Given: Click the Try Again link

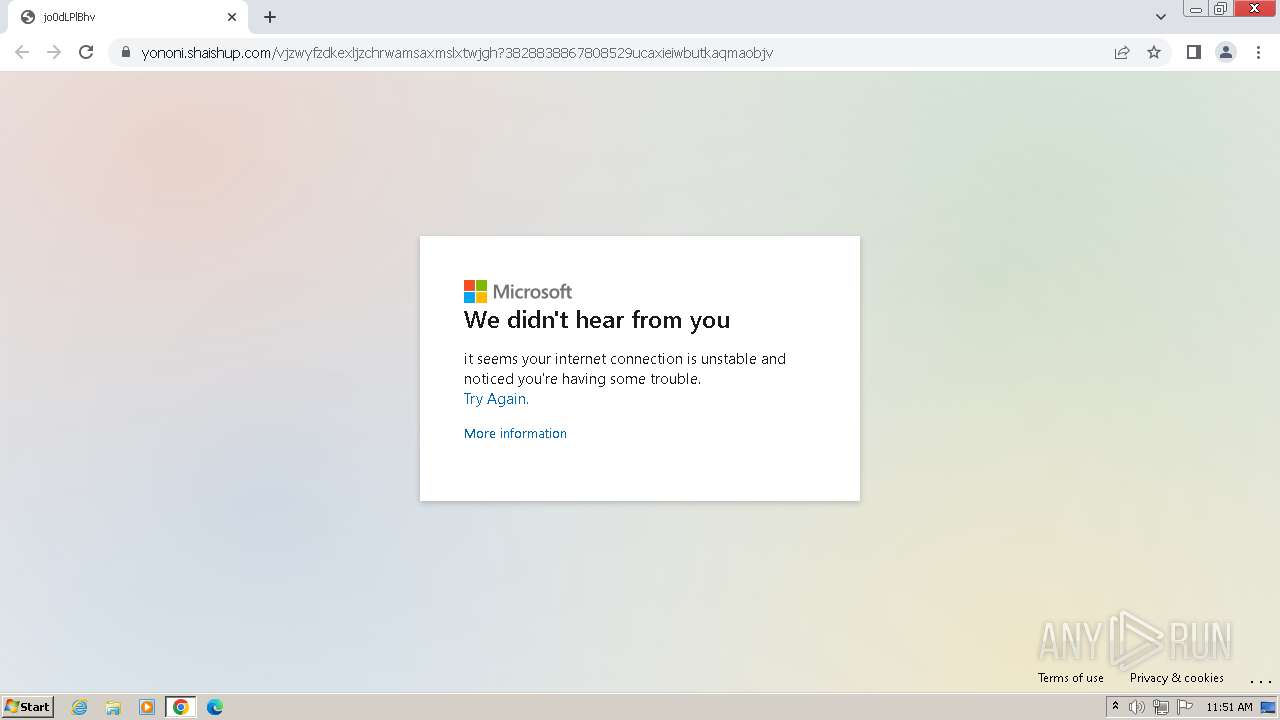Looking at the screenshot, I should click(496, 399).
